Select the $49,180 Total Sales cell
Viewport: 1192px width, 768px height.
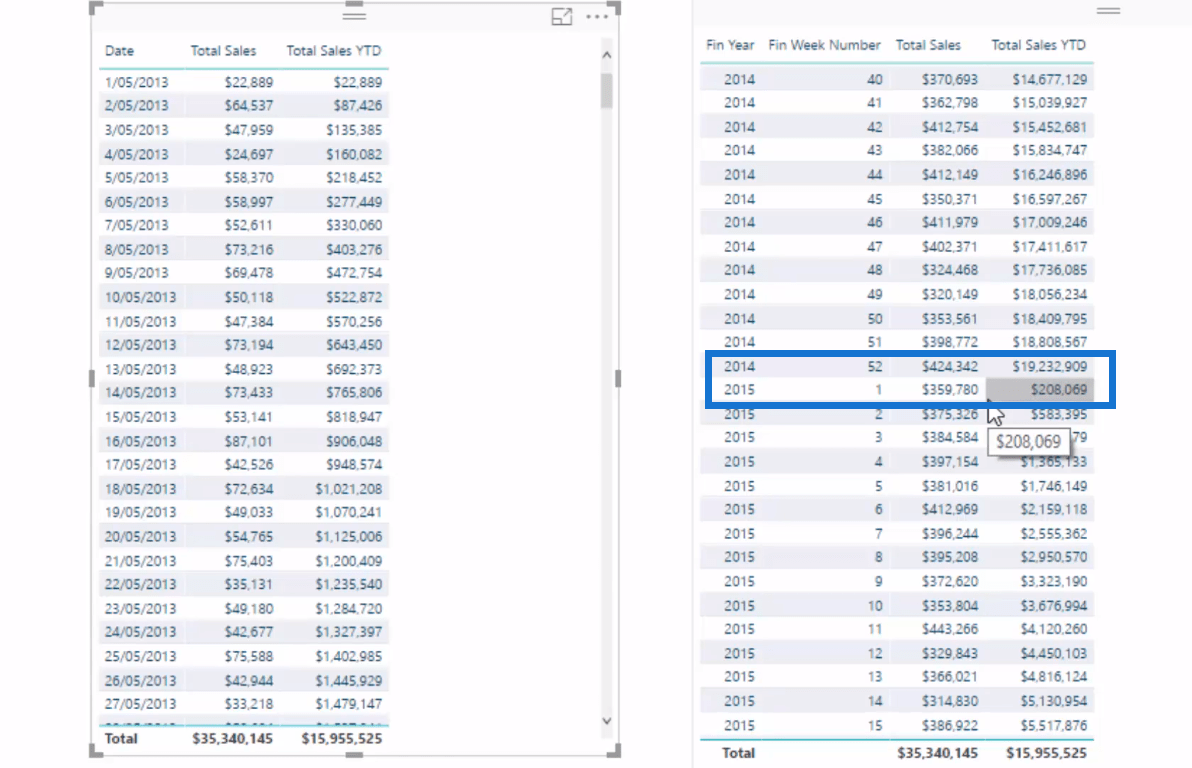249,608
